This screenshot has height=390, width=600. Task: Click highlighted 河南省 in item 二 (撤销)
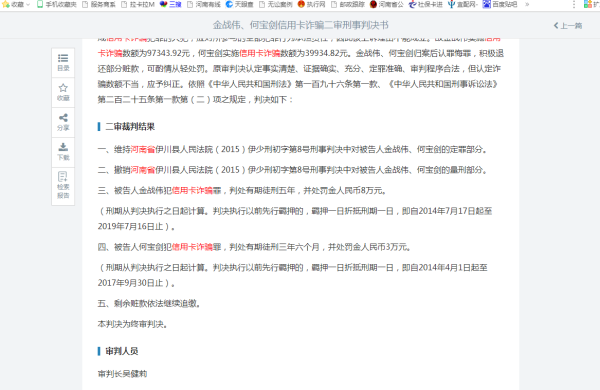[143, 170]
